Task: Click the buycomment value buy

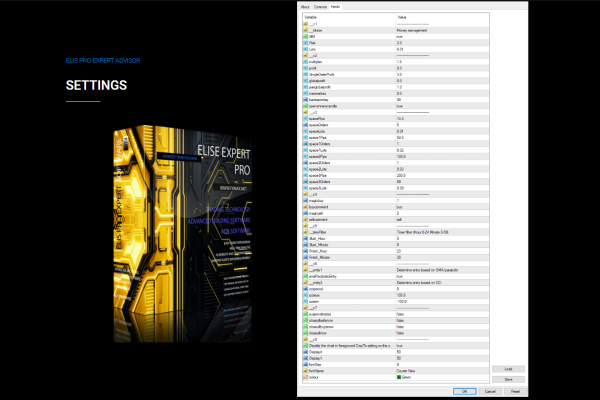Action: coord(399,207)
